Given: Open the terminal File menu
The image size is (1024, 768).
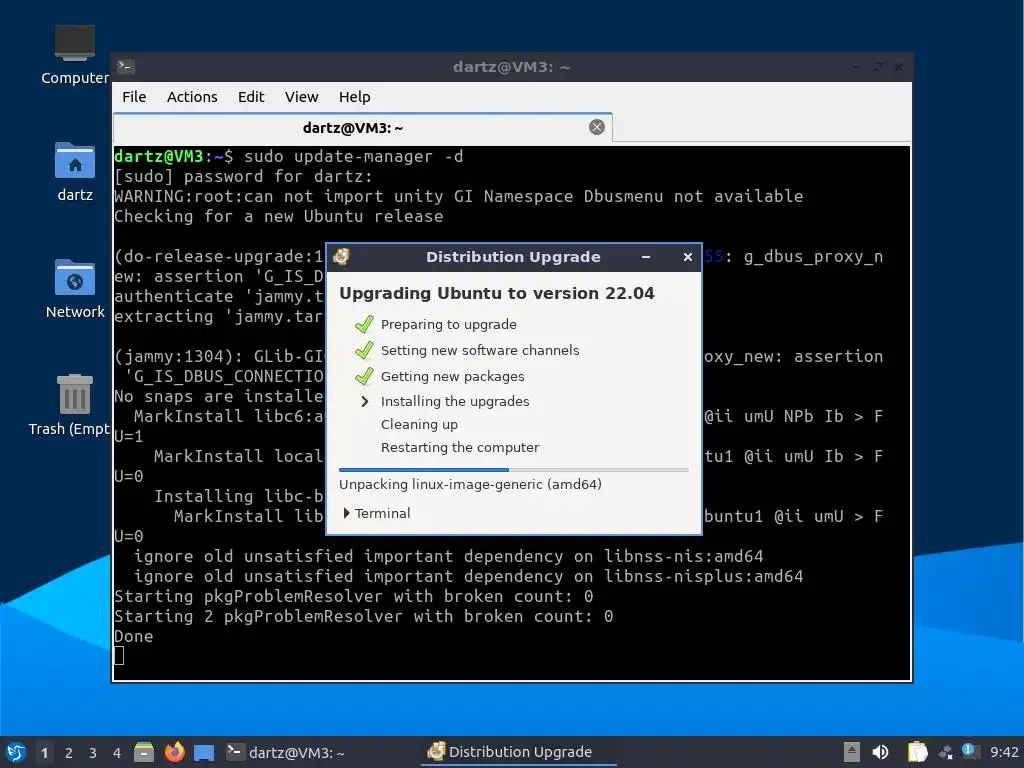Looking at the screenshot, I should point(134,97).
